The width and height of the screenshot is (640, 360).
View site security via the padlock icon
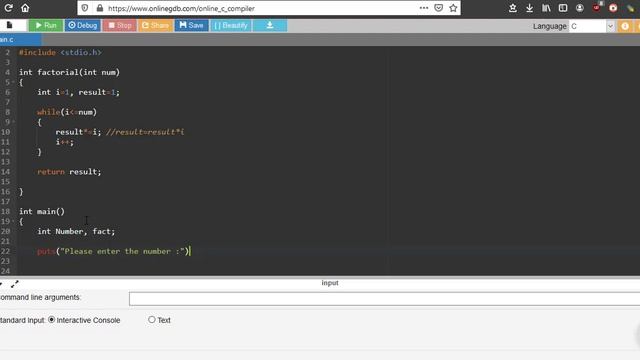point(100,8)
